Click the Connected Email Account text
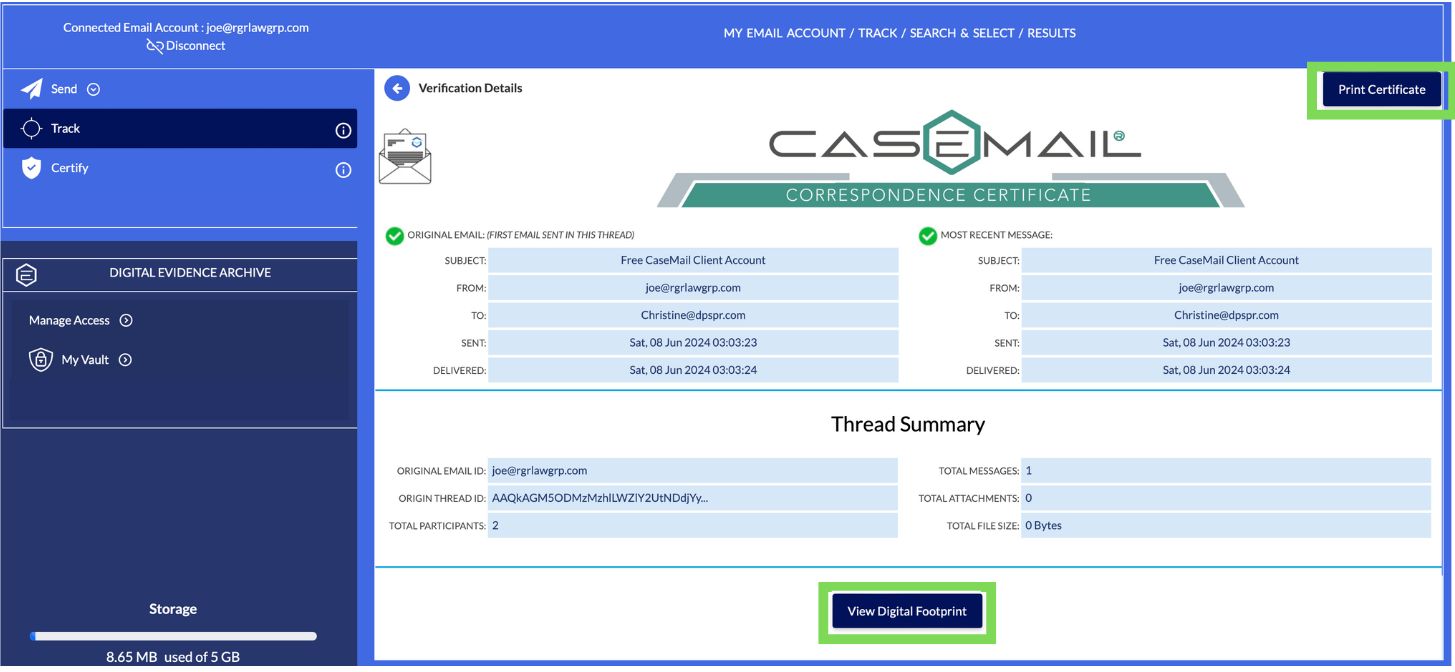 (x=186, y=28)
